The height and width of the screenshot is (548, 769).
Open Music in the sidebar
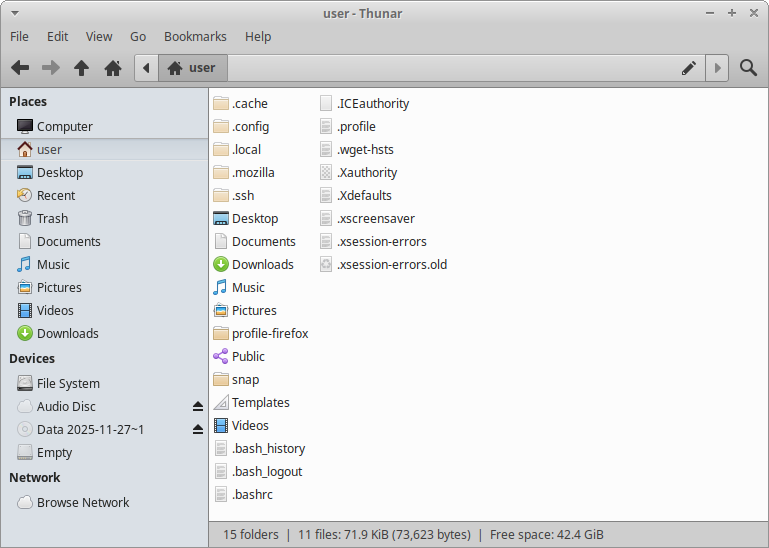pyautogui.click(x=104, y=264)
